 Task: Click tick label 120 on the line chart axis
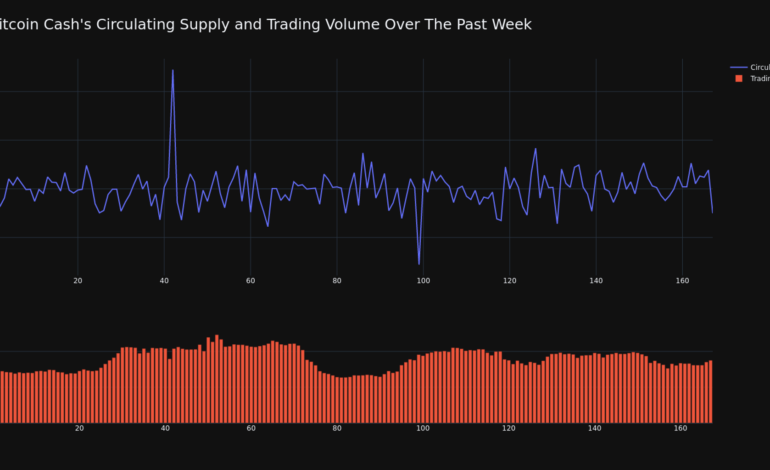[x=510, y=281]
